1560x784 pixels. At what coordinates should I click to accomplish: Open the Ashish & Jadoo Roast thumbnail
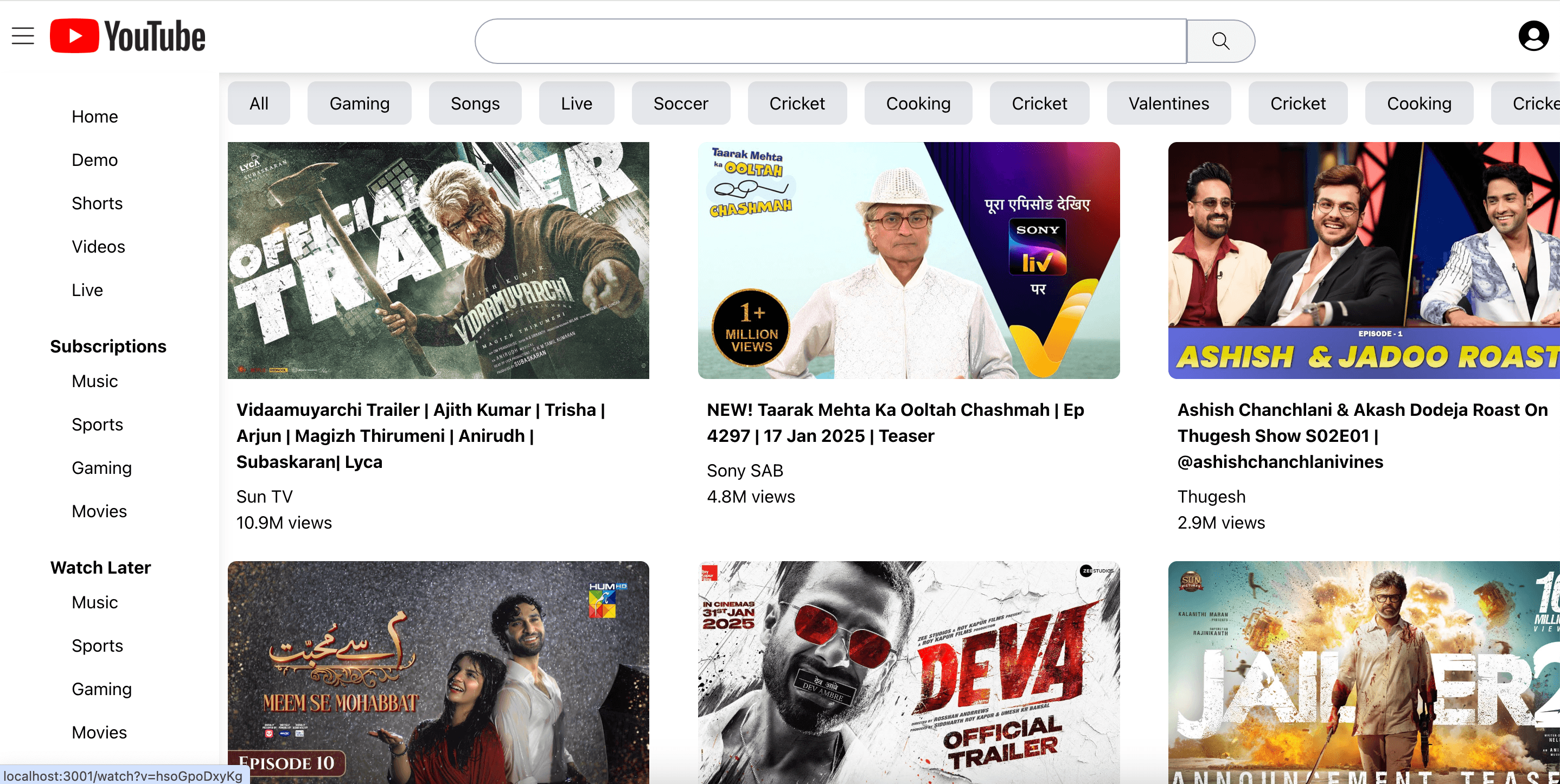(x=1364, y=260)
